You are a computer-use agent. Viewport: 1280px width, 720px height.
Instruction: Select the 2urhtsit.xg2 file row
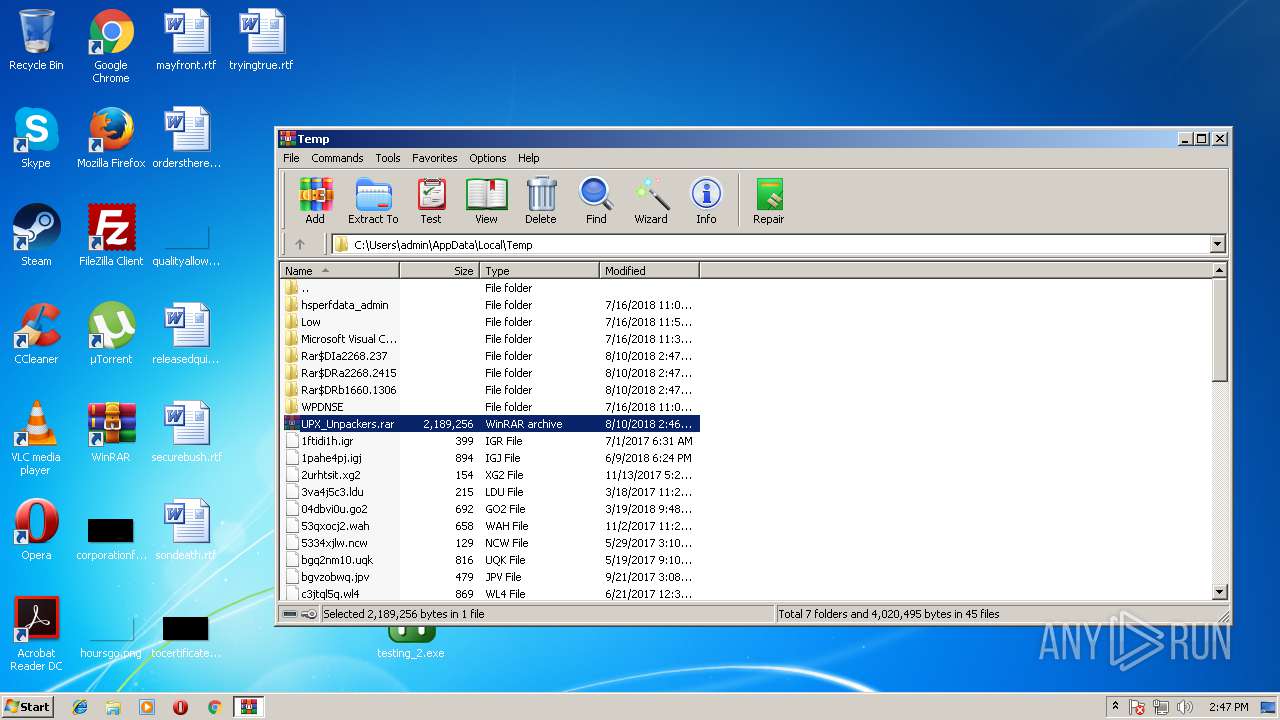(x=490, y=475)
